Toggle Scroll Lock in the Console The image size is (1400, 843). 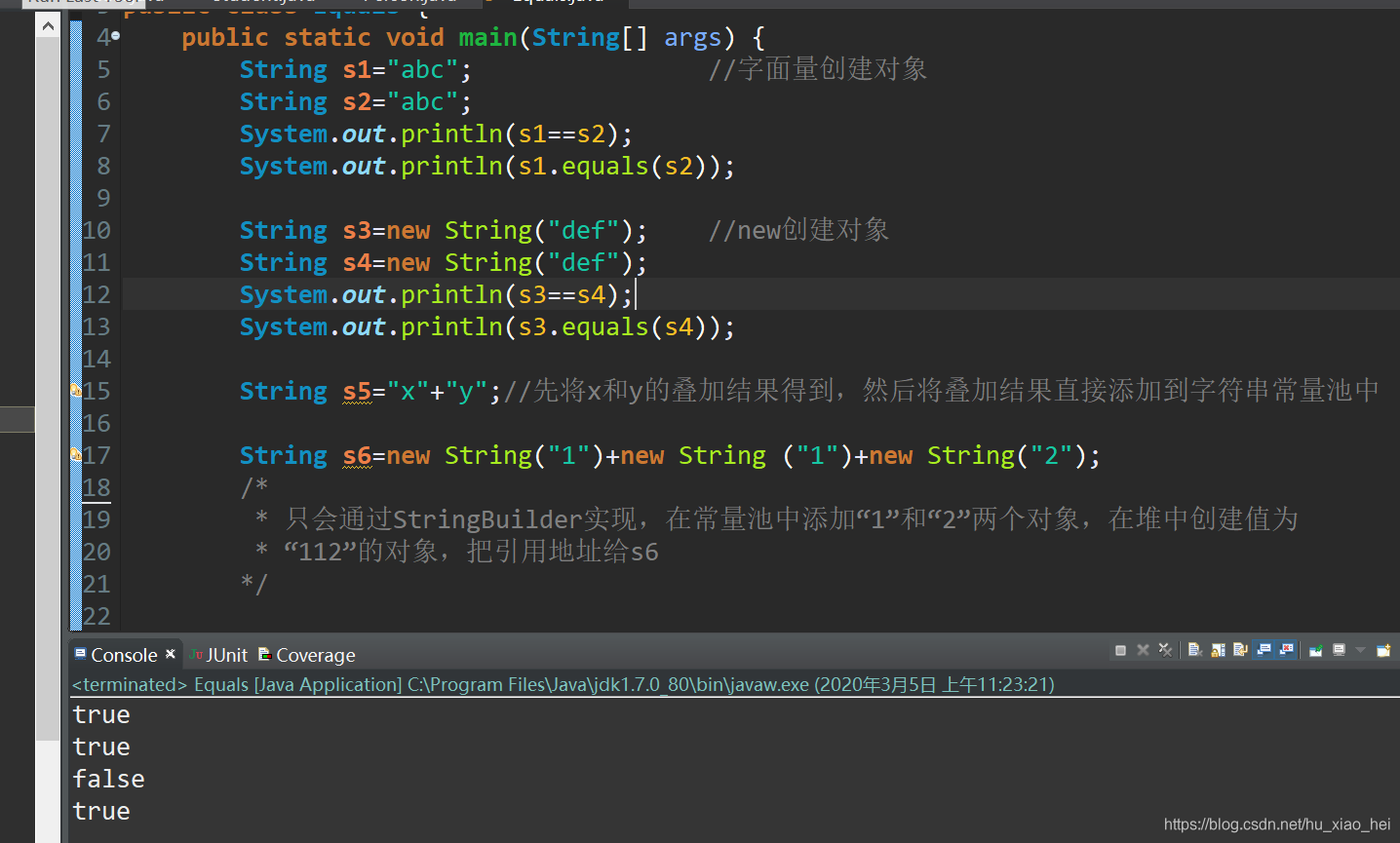[x=1218, y=650]
